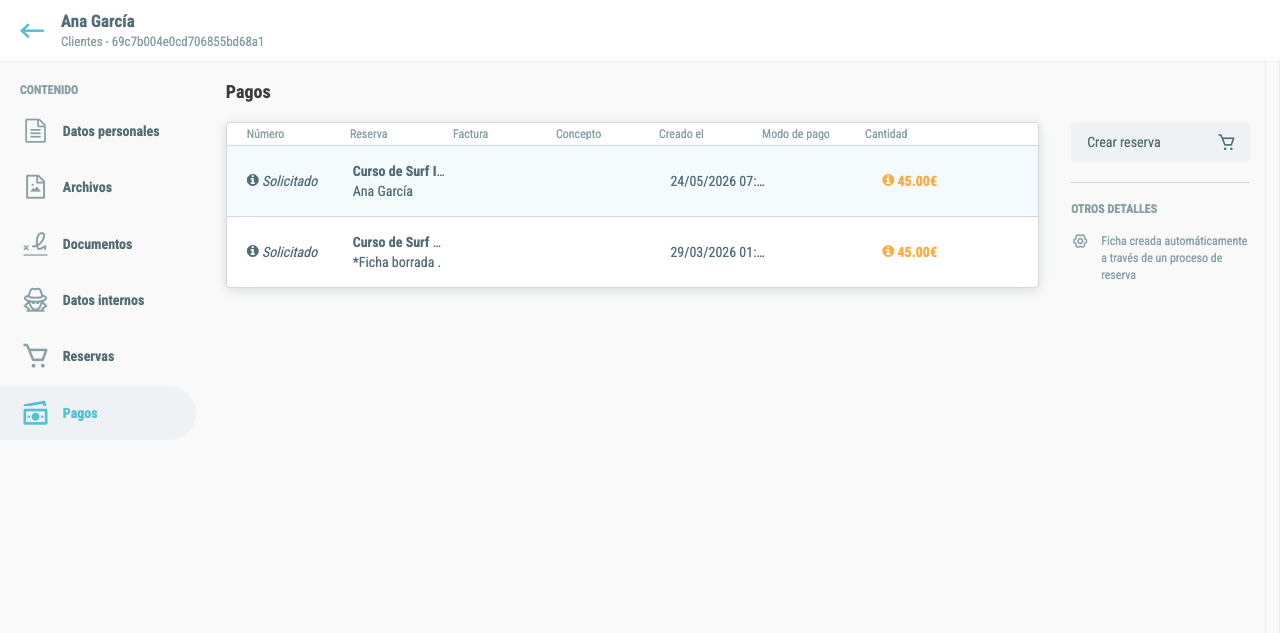1280x633 pixels.
Task: Click the OTROS DETALLES label
Action: point(1114,209)
